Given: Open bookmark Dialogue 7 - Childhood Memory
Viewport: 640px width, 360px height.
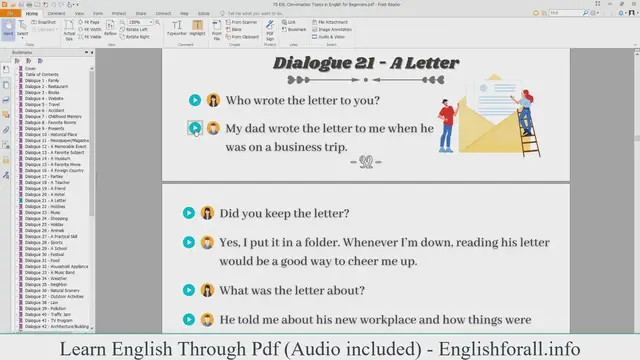Looking at the screenshot, I should 53,116.
